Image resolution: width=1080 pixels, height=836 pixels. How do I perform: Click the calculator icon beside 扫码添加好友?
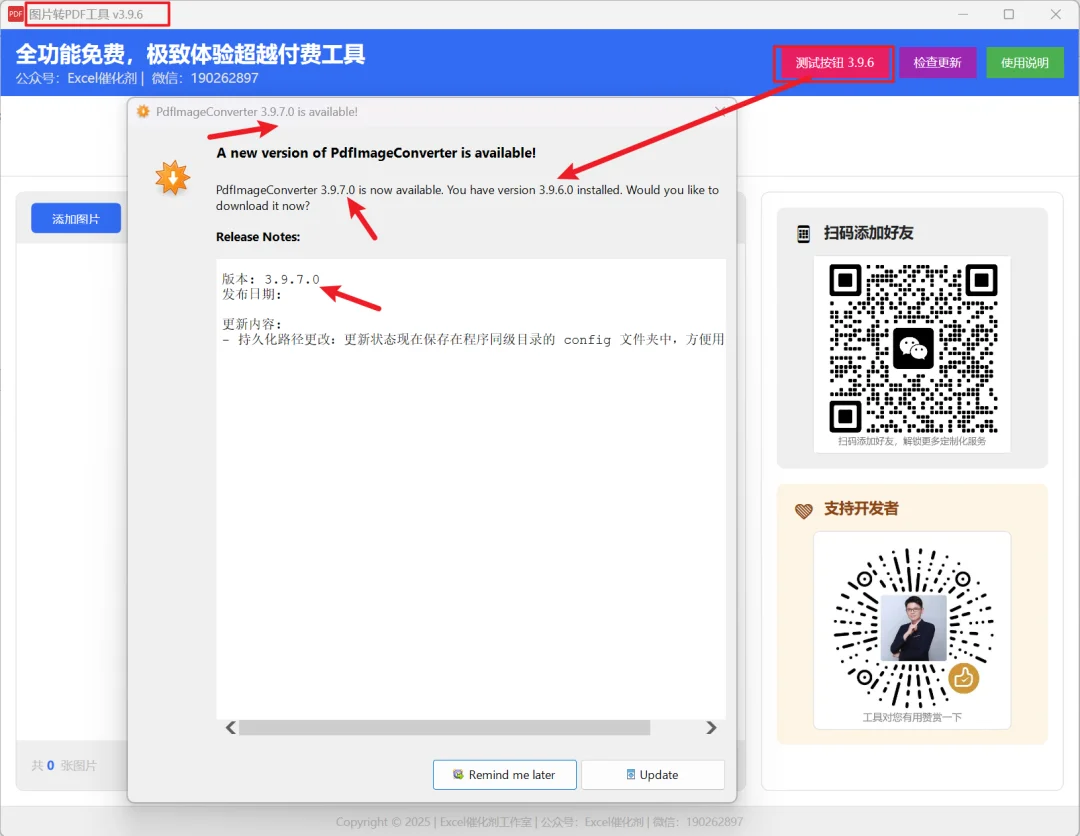point(803,233)
